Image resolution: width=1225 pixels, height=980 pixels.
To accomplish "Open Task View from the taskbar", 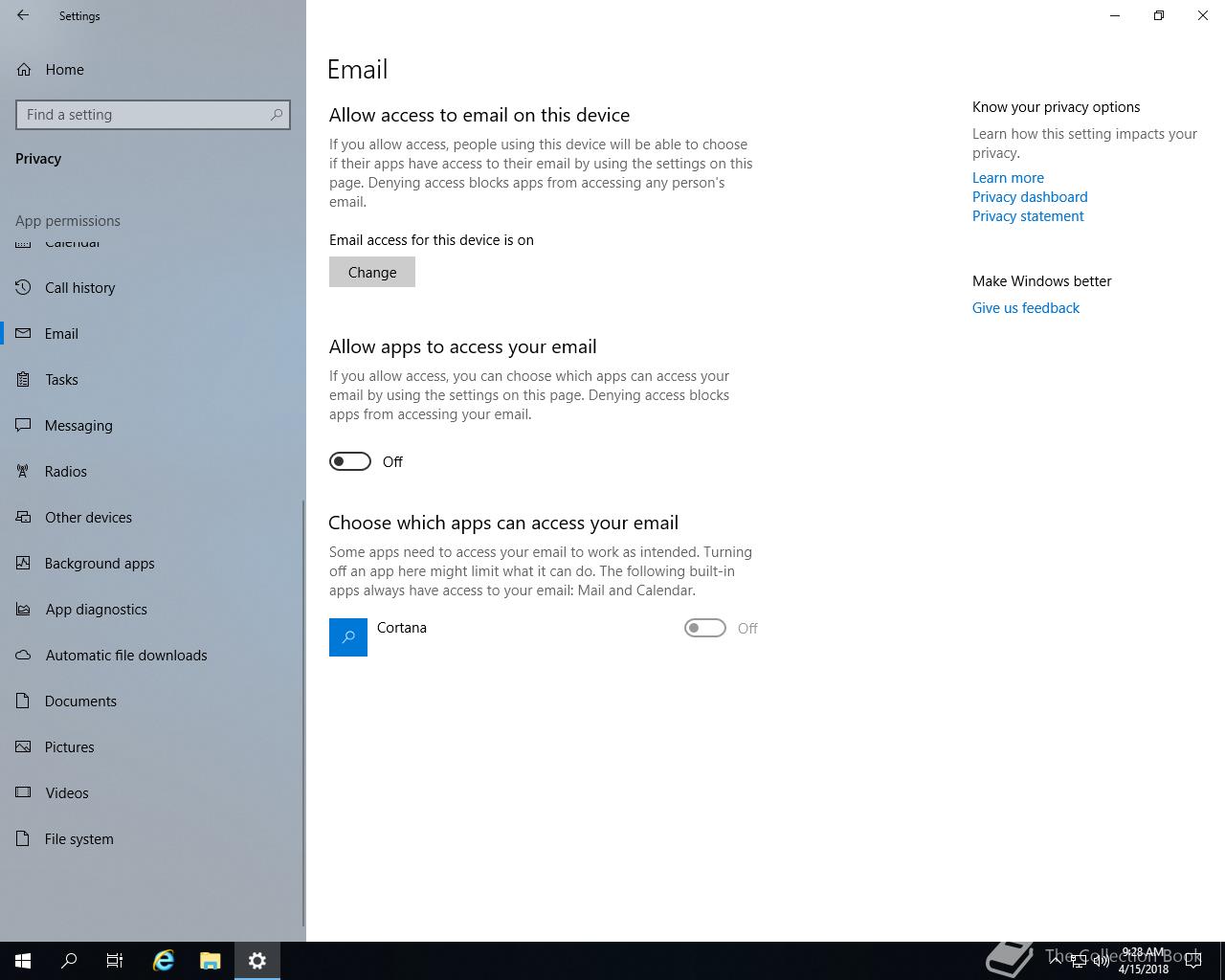I will [115, 961].
